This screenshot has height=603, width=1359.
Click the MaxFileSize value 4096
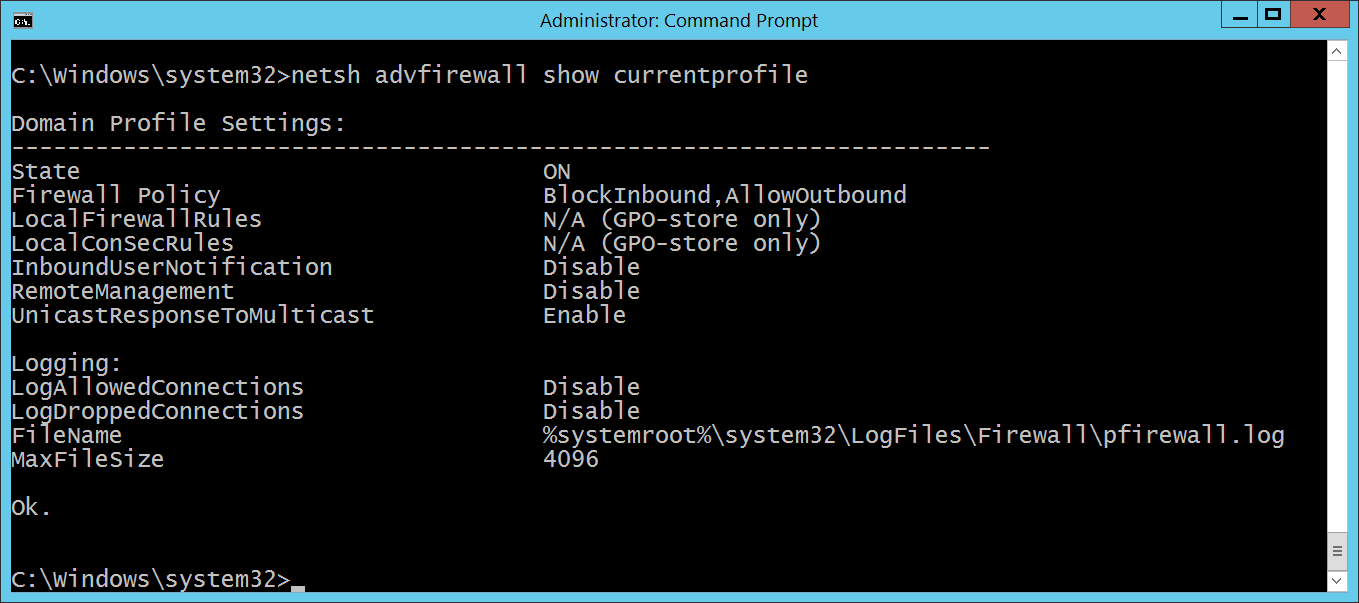point(570,459)
